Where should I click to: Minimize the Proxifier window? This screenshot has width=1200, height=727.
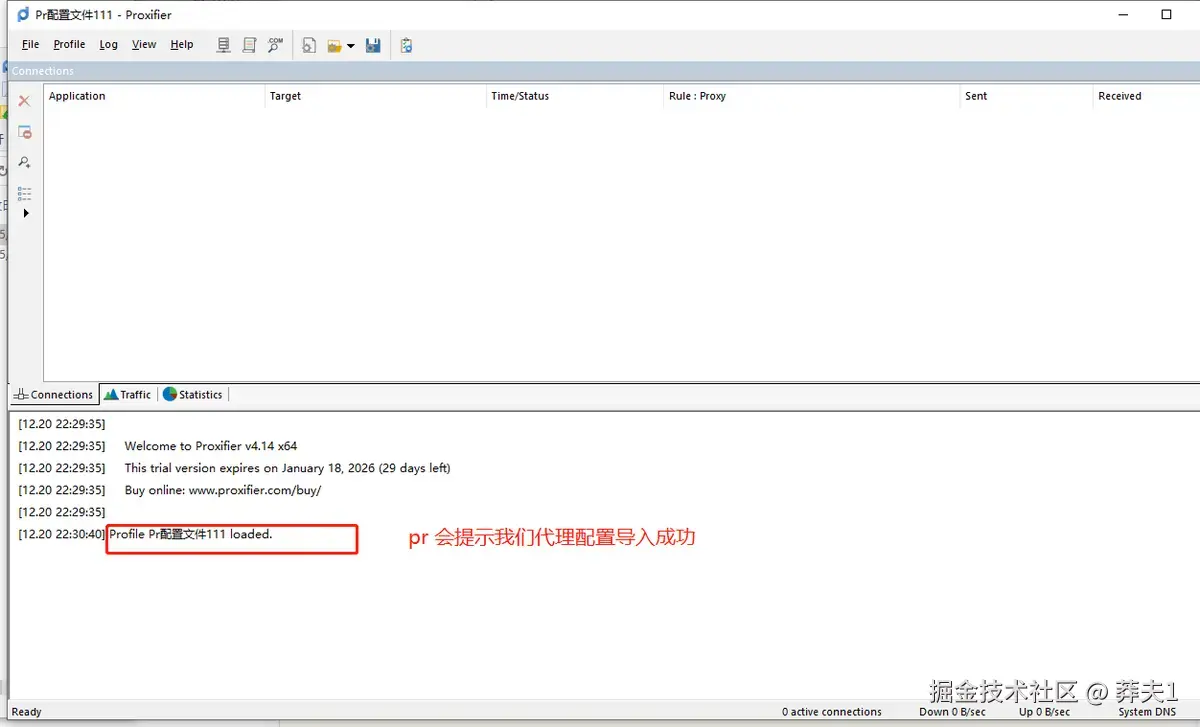[1121, 15]
